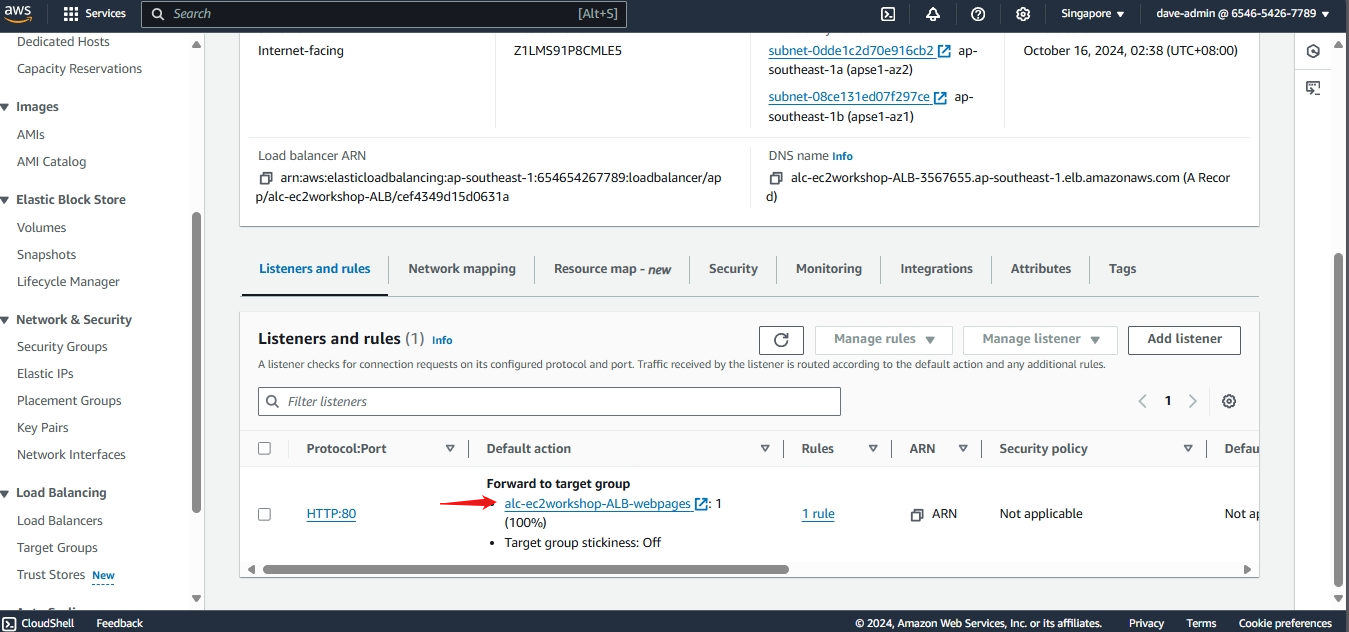Open the settings gear in top navigation
Screen dimensions: 1349x632
point(1023,14)
